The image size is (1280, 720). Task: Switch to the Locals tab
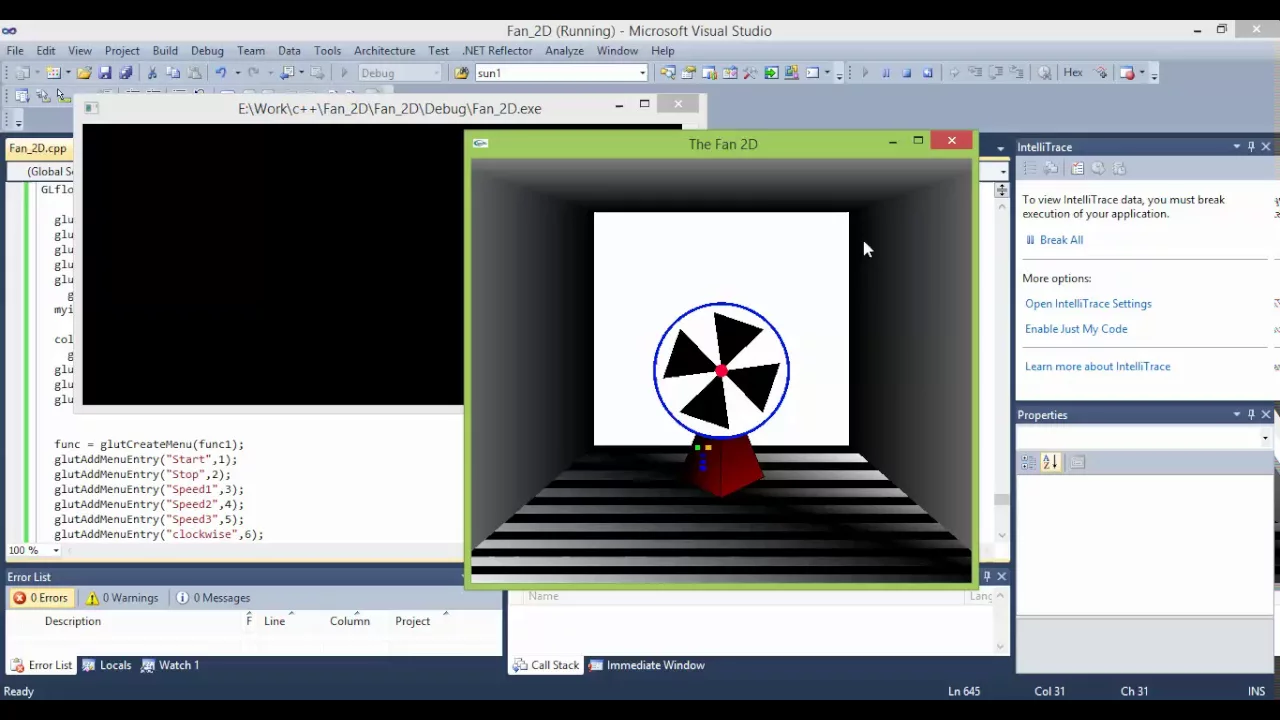click(107, 665)
